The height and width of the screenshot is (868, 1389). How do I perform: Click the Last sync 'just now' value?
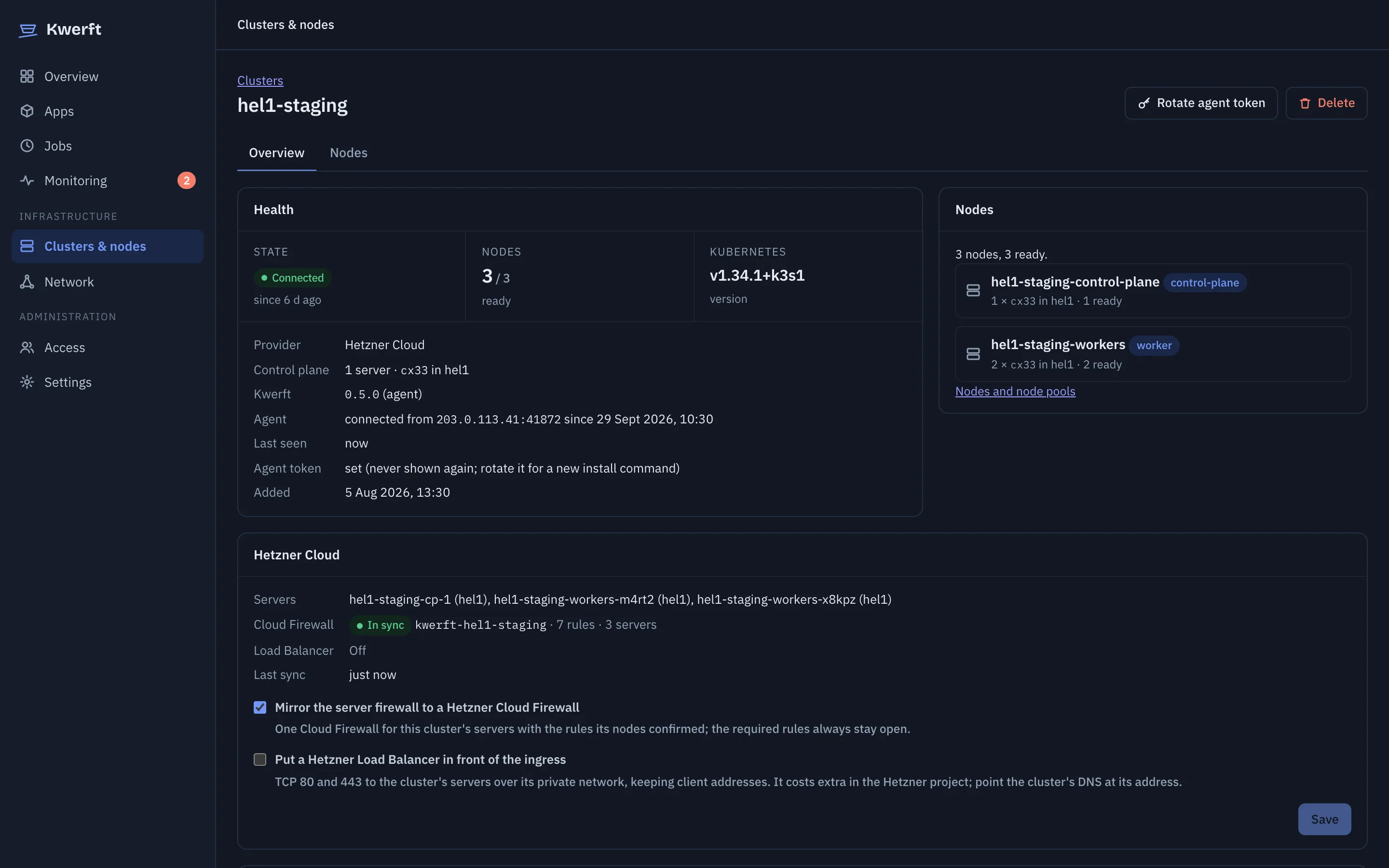click(372, 675)
